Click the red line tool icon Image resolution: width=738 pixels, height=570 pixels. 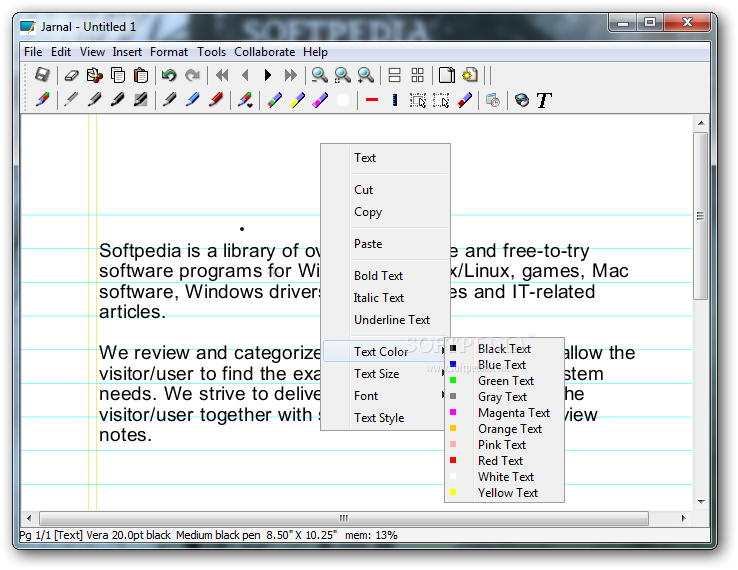[372, 100]
